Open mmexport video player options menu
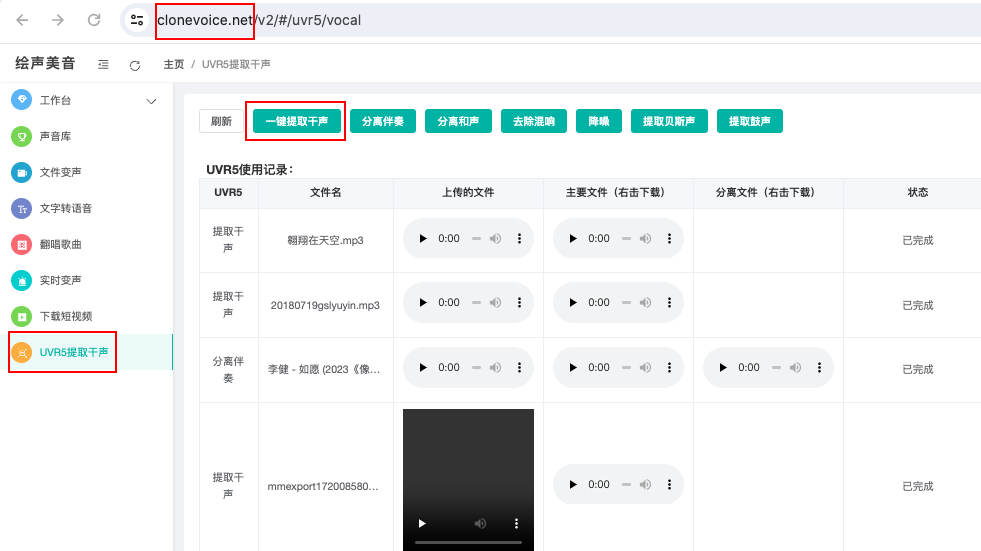 pos(516,523)
